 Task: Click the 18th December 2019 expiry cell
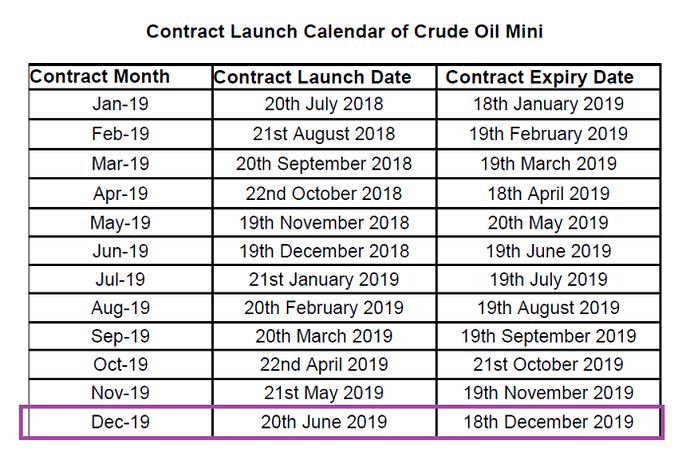point(548,422)
